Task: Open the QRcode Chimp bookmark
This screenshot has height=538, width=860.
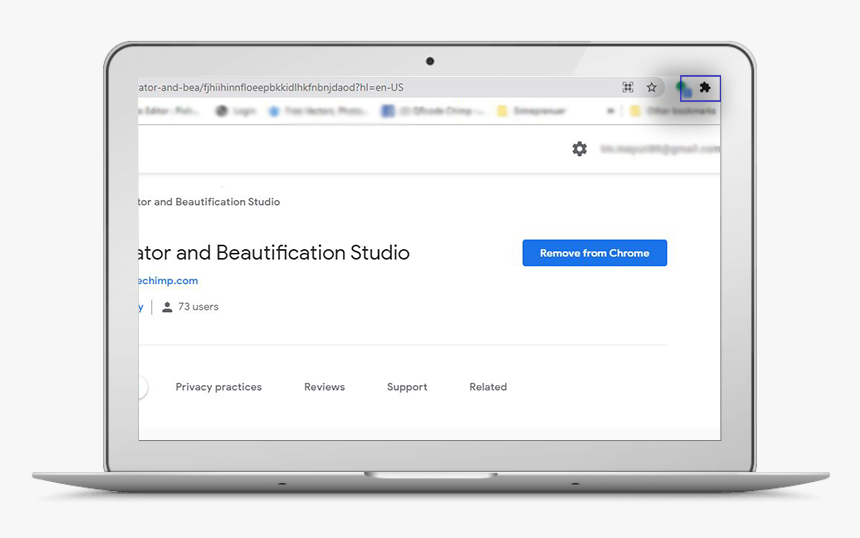Action: point(433,111)
